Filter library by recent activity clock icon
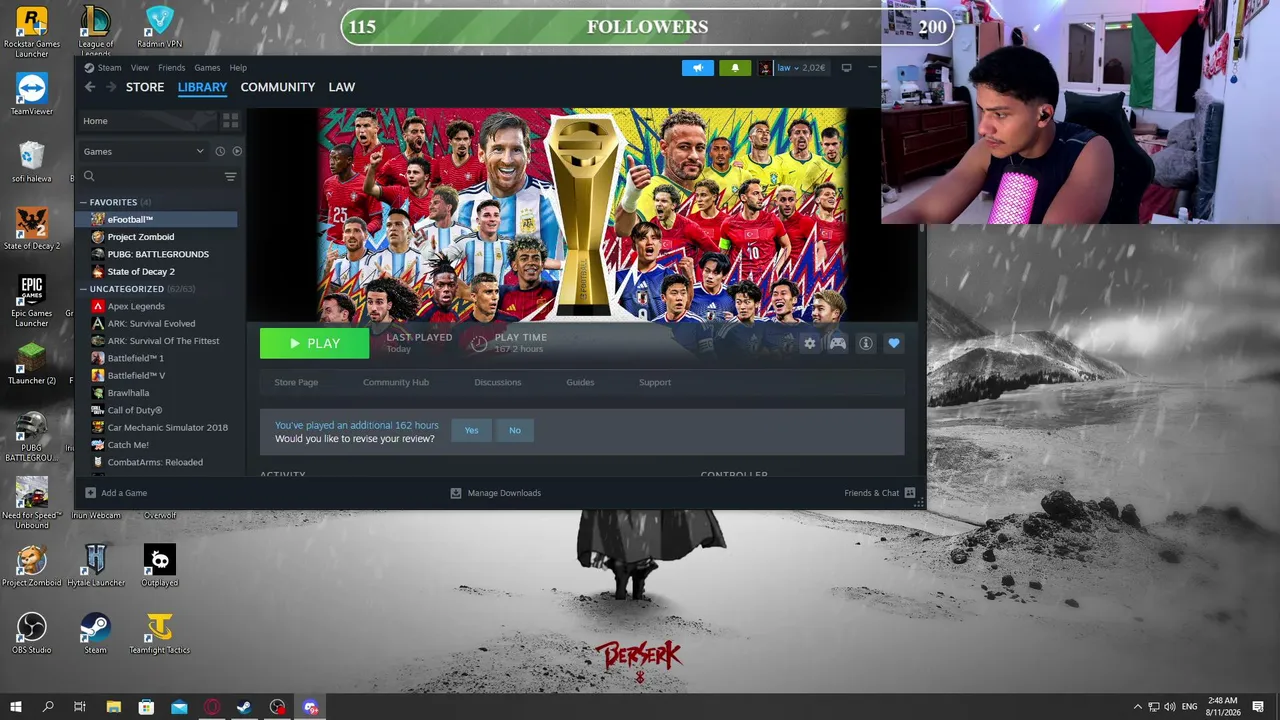The image size is (1280, 720). pos(220,151)
